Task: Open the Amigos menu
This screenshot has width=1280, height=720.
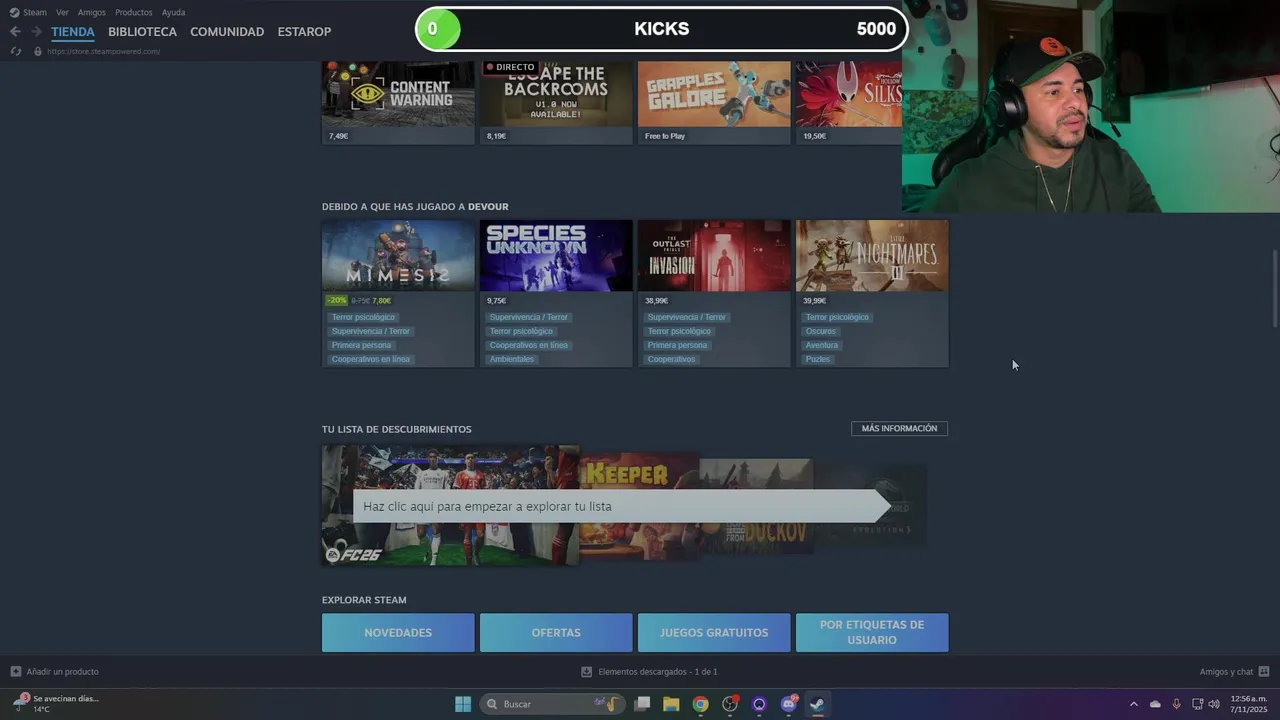Action: click(x=92, y=12)
